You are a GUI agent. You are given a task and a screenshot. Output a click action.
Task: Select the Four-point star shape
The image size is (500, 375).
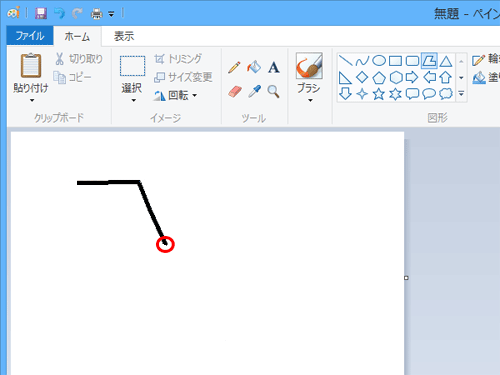coord(362,94)
